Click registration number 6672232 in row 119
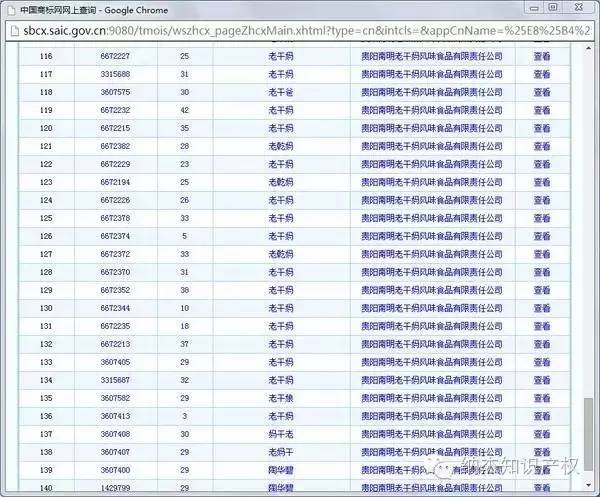 pyautogui.click(x=115, y=110)
